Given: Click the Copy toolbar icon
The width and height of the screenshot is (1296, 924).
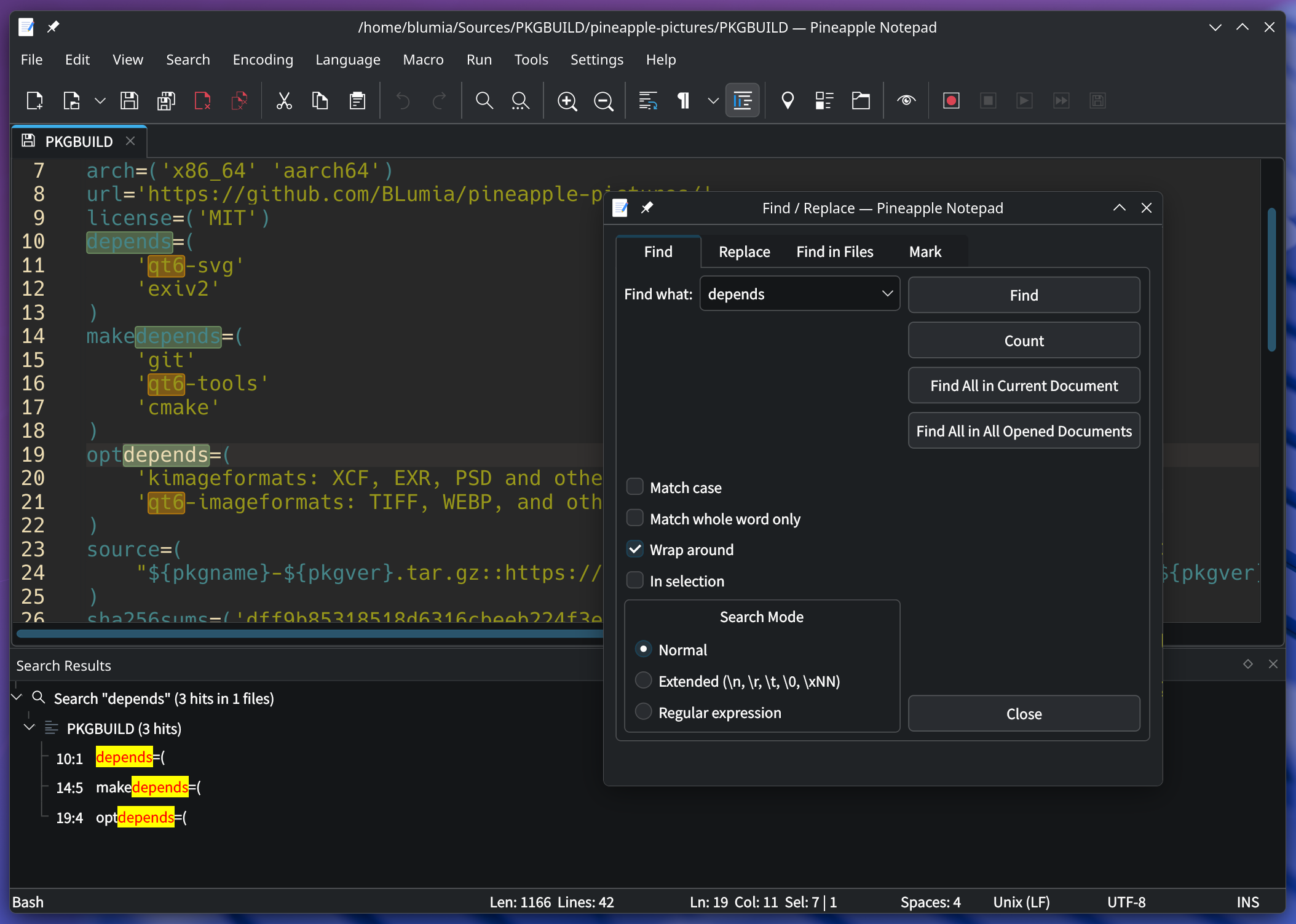Looking at the screenshot, I should tap(320, 100).
